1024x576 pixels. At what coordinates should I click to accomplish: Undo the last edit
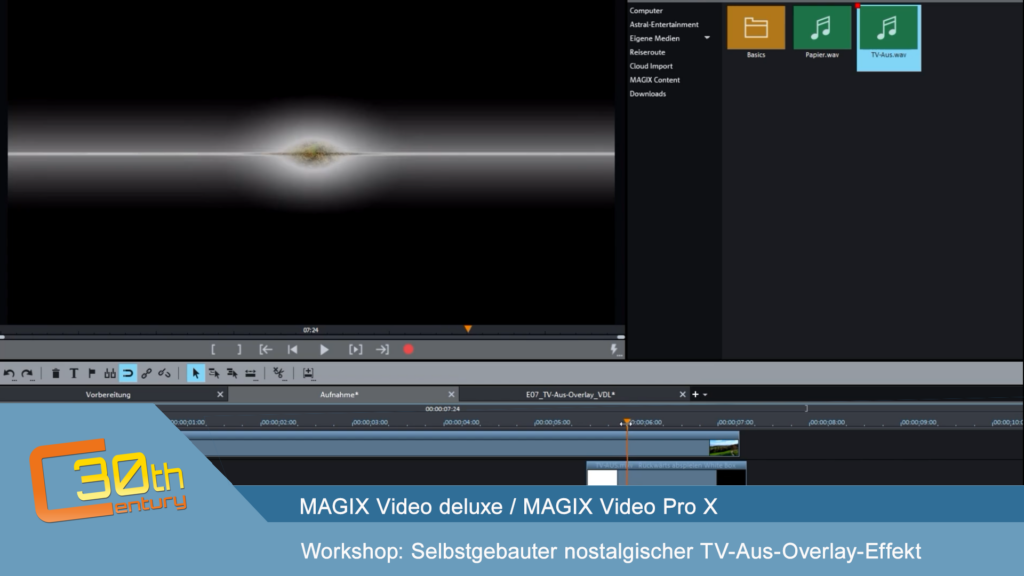9,374
